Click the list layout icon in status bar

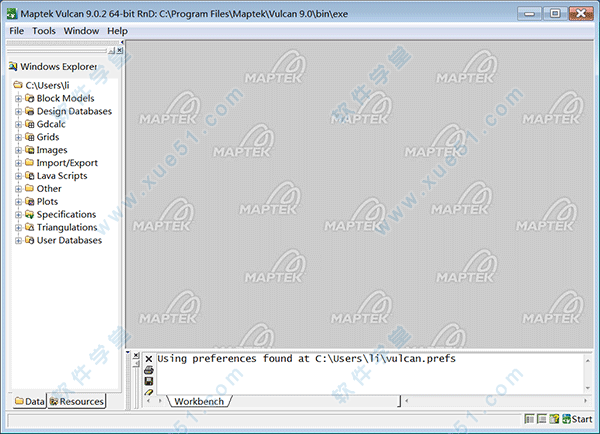click(x=542, y=419)
